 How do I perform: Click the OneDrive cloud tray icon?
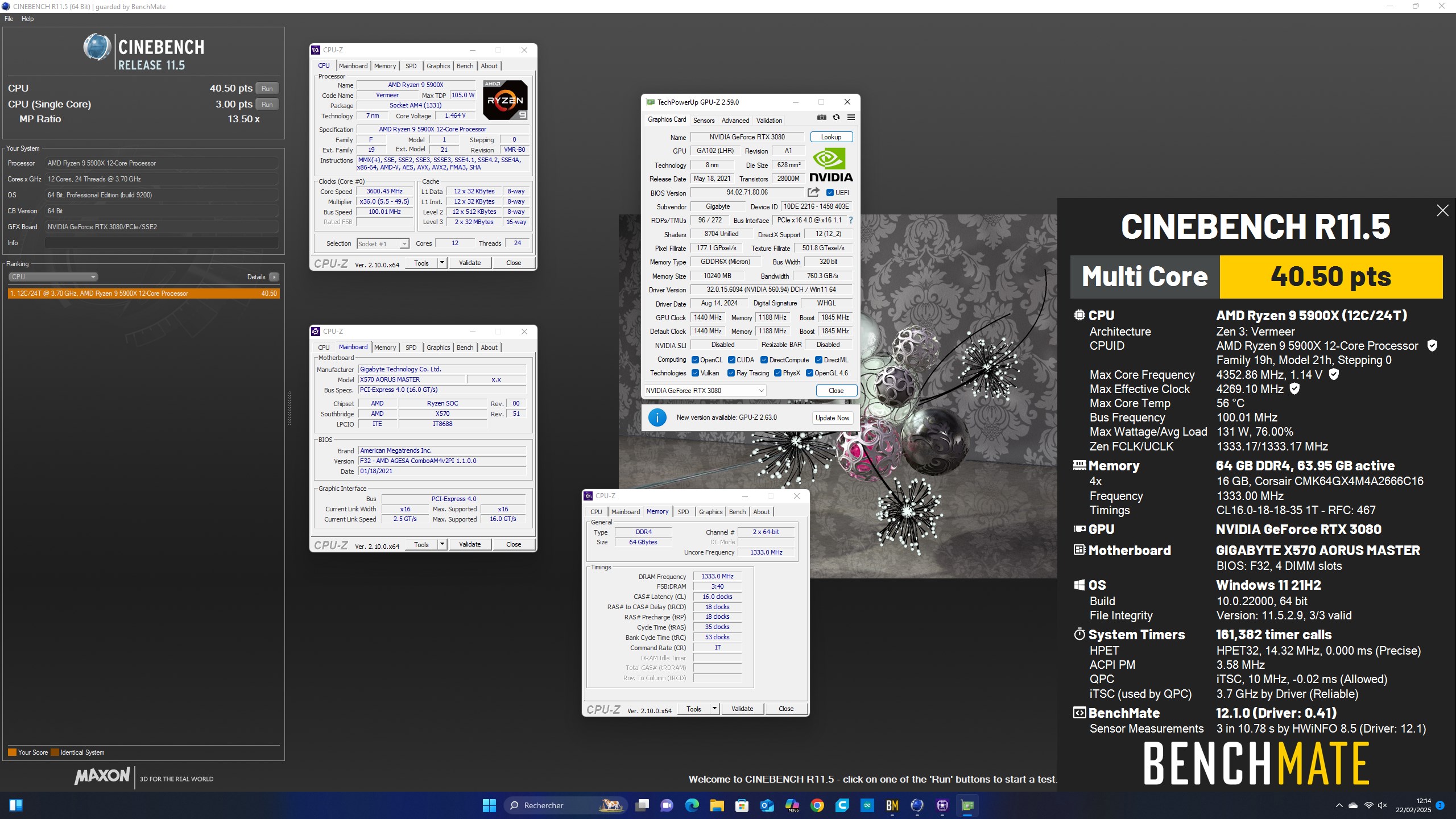1353,805
